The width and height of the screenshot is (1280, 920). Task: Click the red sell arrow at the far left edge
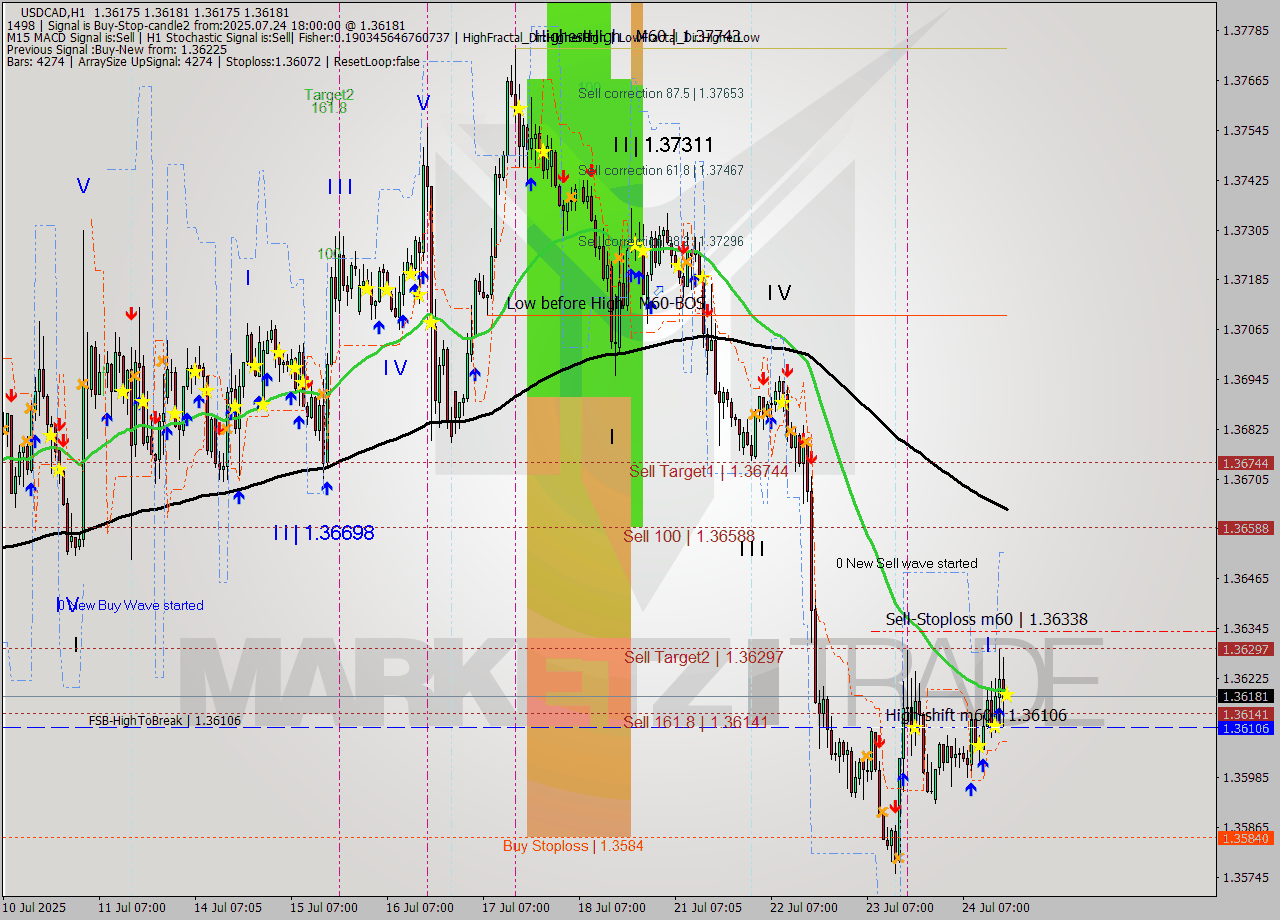coord(11,396)
